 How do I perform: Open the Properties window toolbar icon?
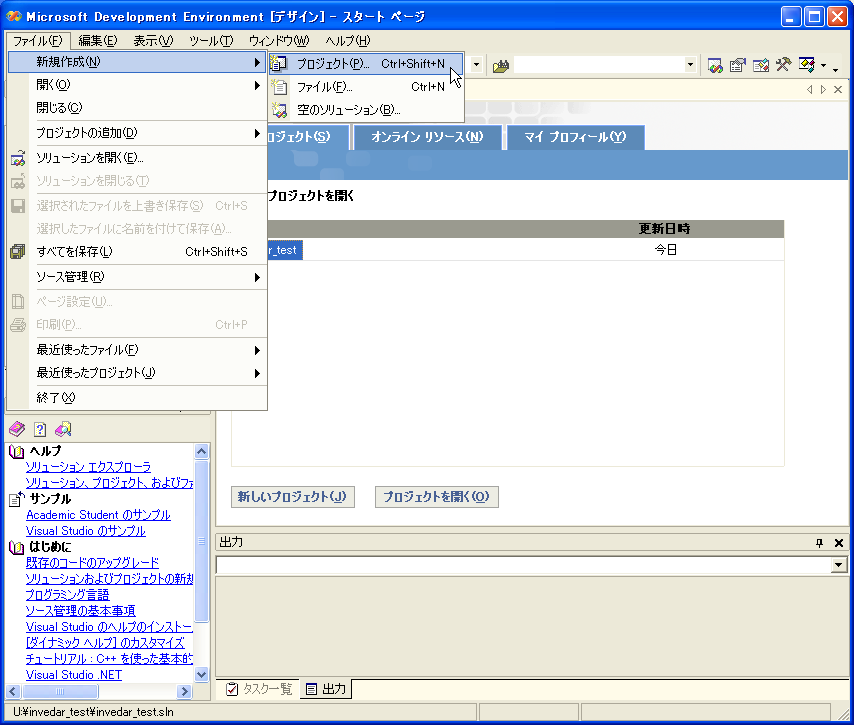click(737, 65)
